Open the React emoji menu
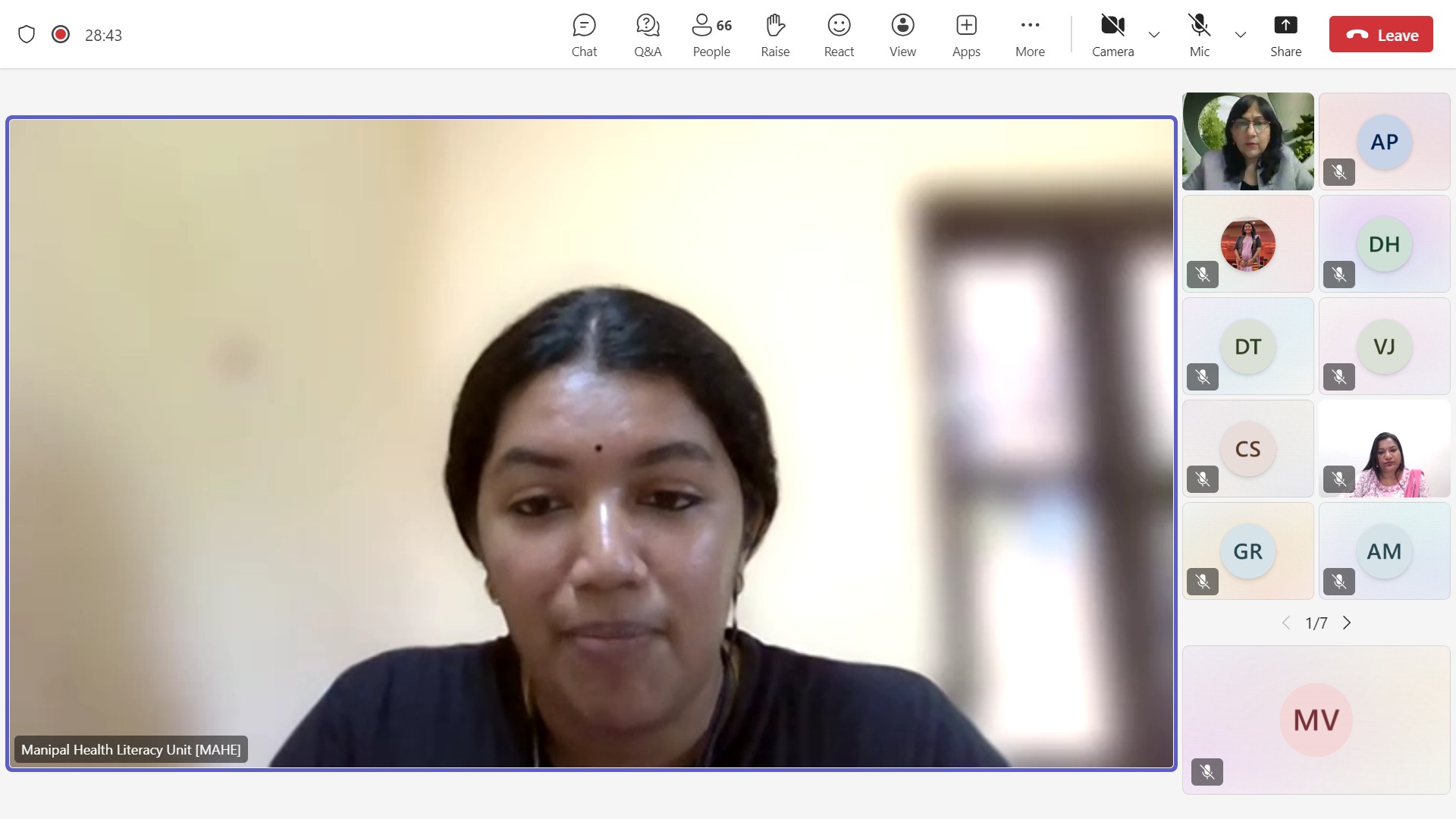The height and width of the screenshot is (819, 1456). (x=839, y=34)
